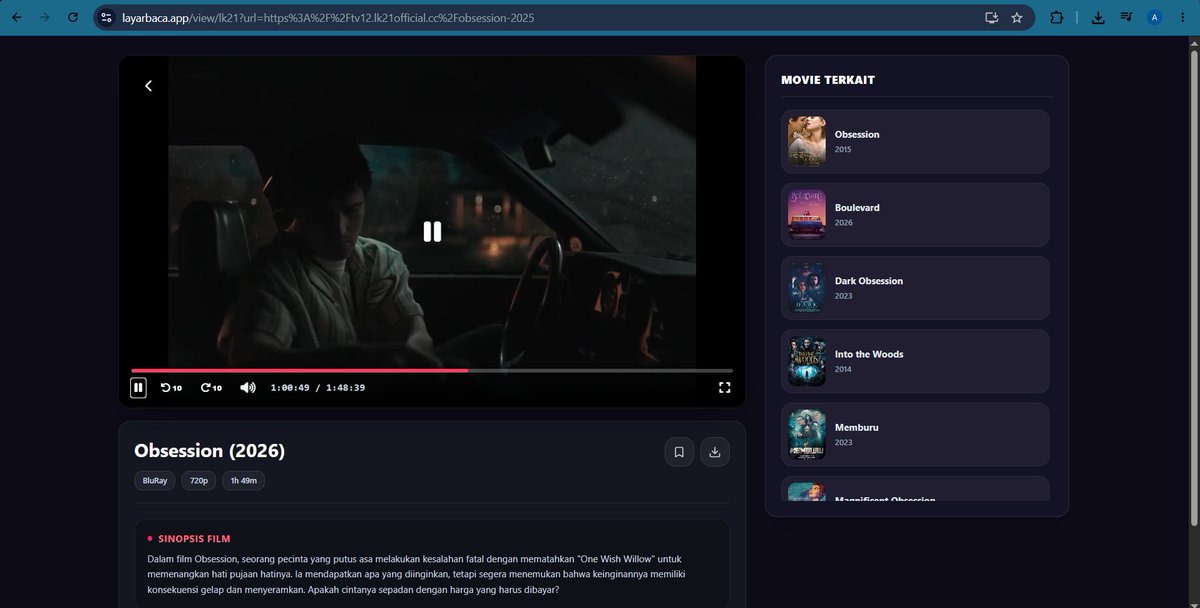Click the install app icon in address bar
Viewport: 1200px width, 608px height.
click(x=991, y=17)
